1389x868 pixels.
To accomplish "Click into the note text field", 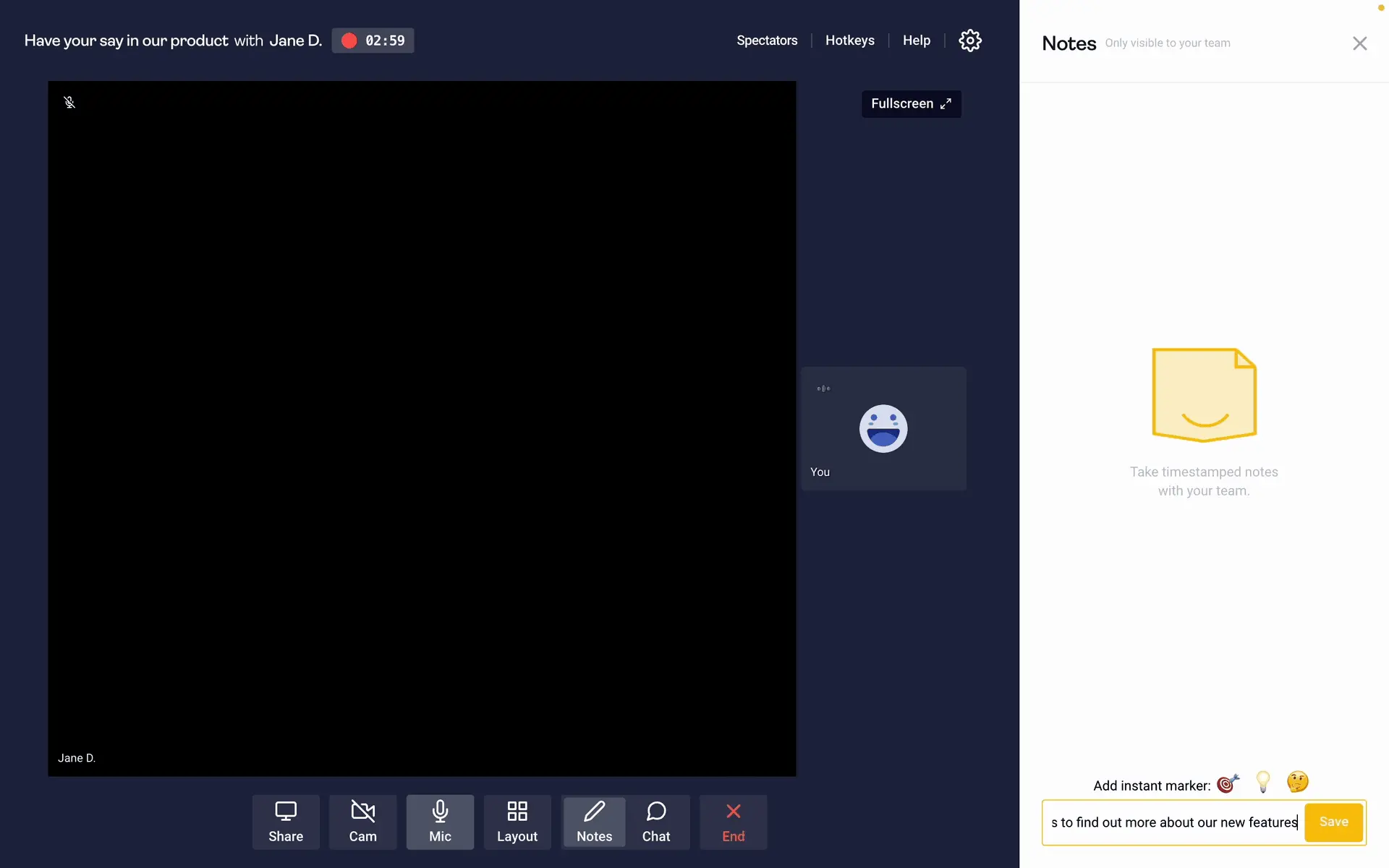I will tap(1173, 822).
